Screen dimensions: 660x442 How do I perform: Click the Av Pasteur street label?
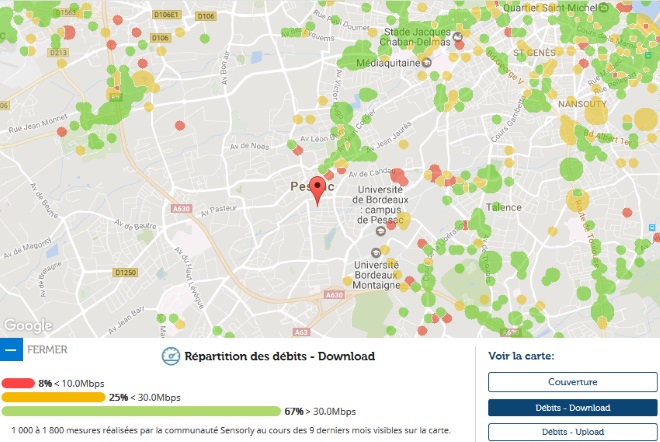[x=219, y=210]
